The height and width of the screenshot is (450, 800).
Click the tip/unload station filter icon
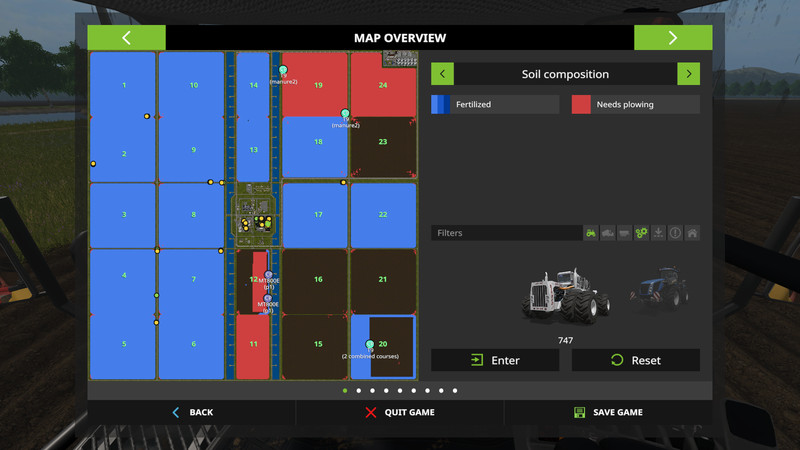pos(658,233)
